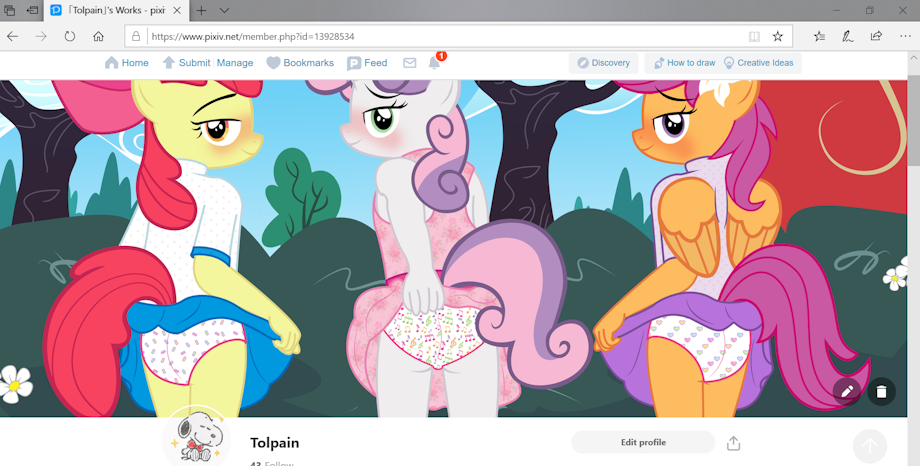Screen dimensions: 920x466
Task: Select the Tolpain's Works browser tab
Action: coord(116,11)
